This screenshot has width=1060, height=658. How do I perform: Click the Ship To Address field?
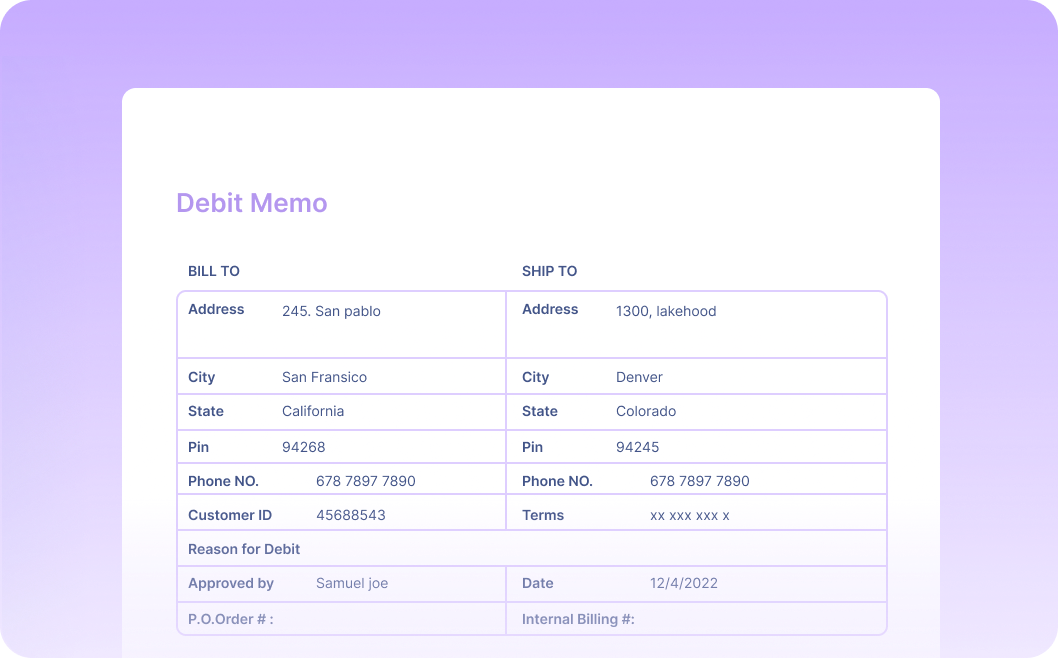[x=666, y=311]
